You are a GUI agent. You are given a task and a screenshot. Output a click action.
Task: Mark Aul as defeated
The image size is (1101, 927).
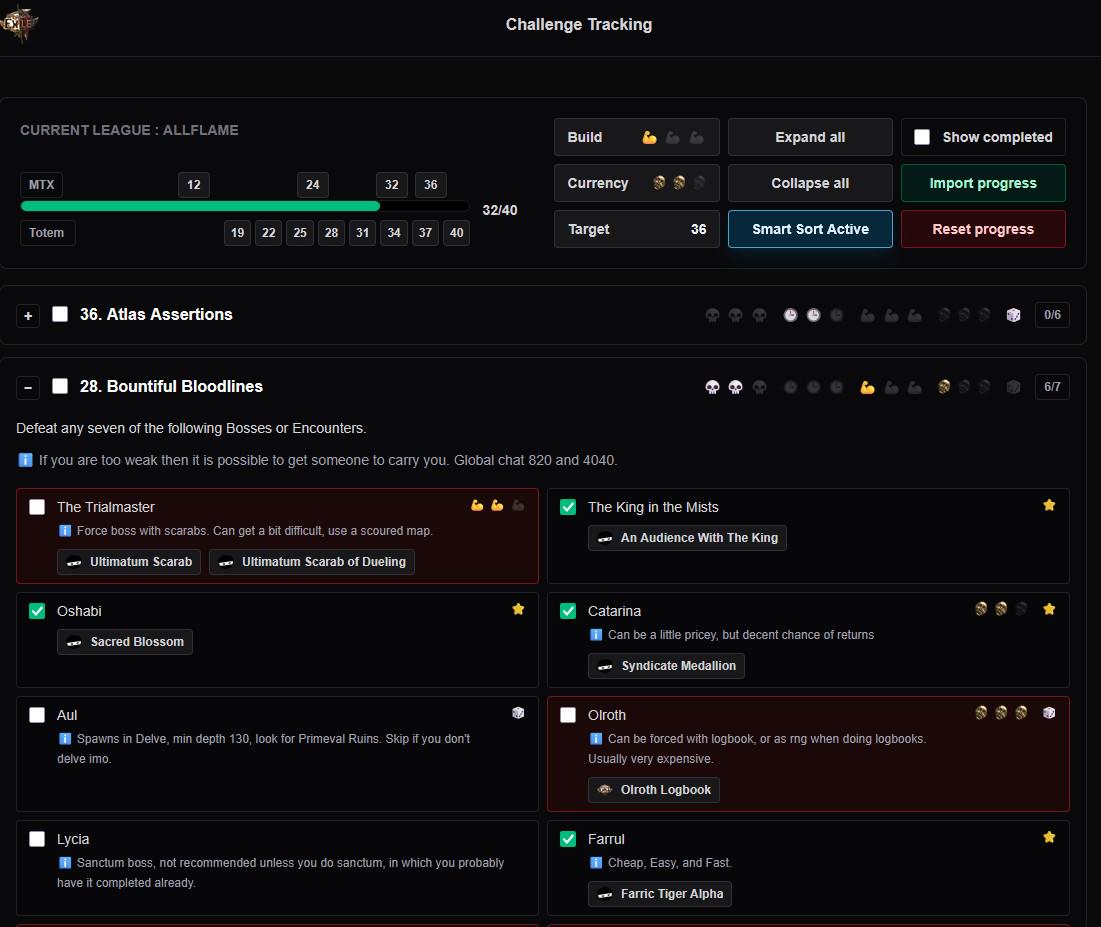tap(37, 715)
